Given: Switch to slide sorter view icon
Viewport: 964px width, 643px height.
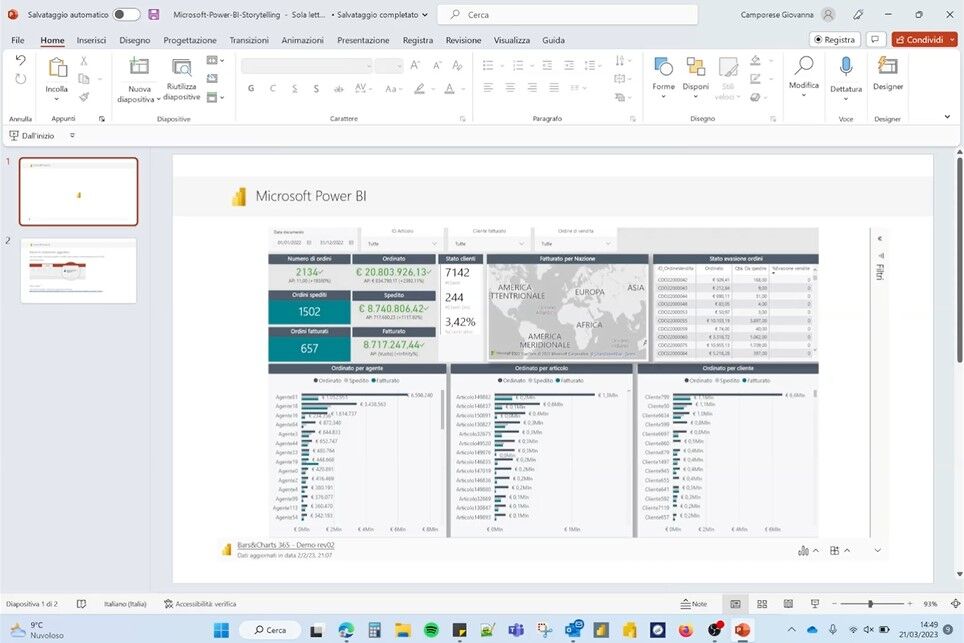Looking at the screenshot, I should (x=762, y=604).
